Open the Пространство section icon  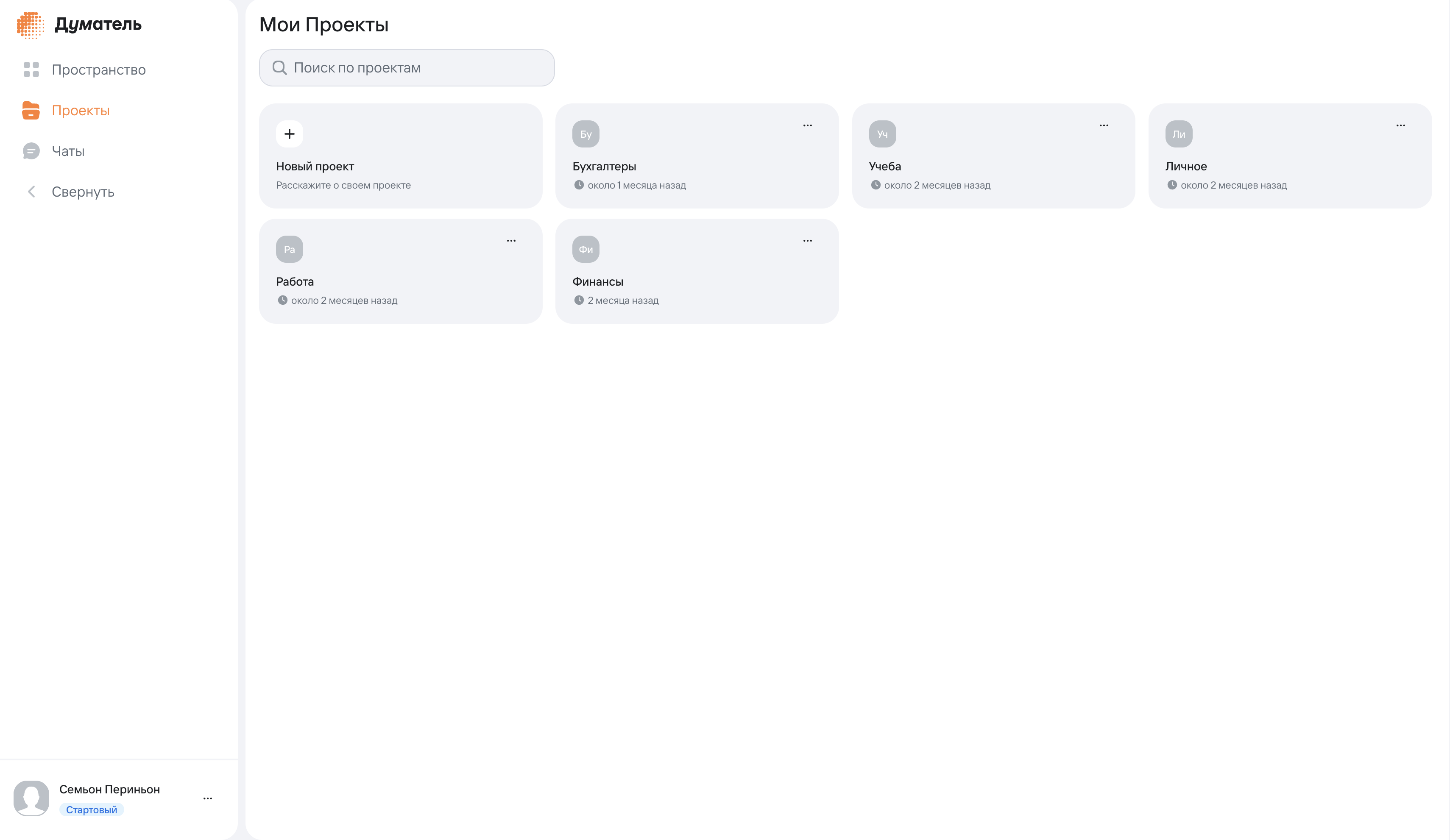32,70
